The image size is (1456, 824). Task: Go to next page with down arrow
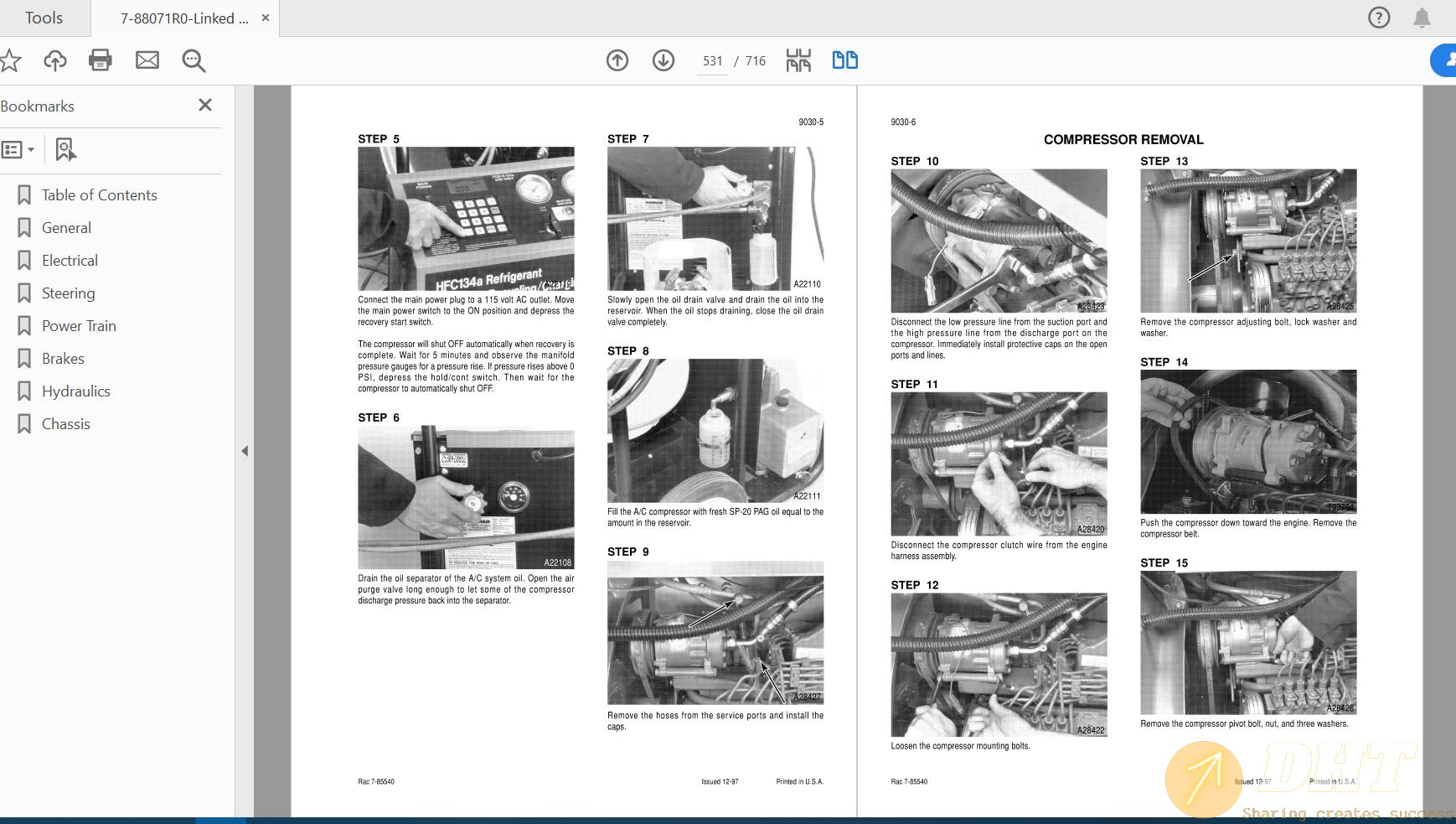click(x=663, y=60)
